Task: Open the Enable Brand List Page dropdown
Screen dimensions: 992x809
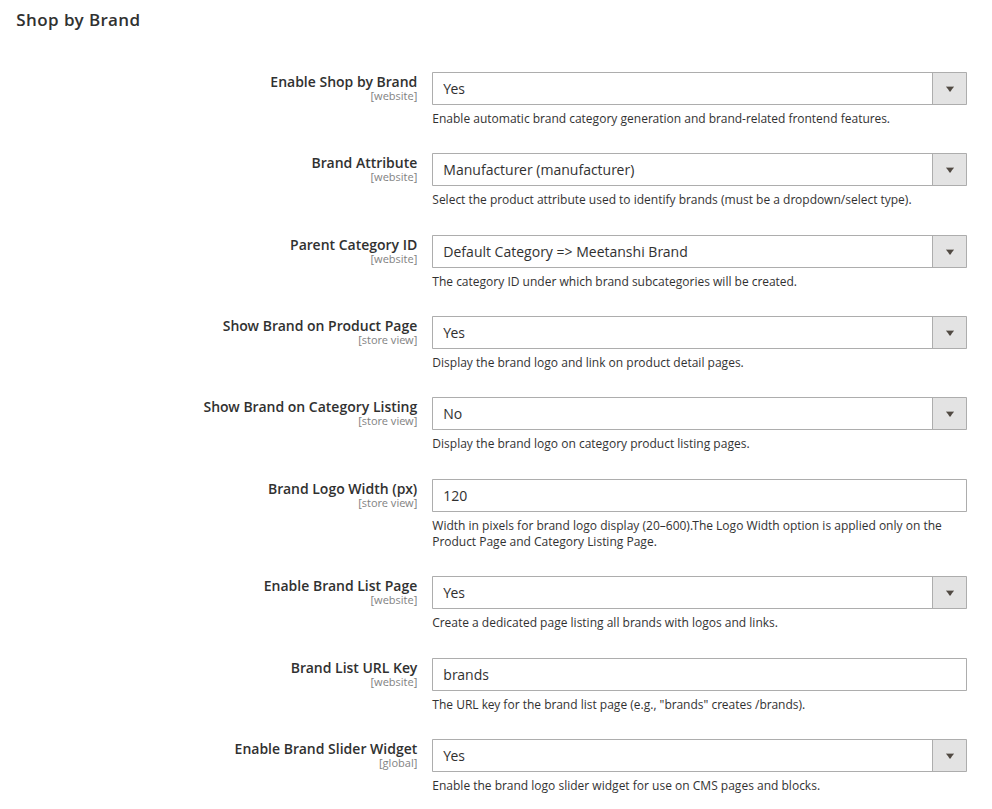Action: point(699,593)
